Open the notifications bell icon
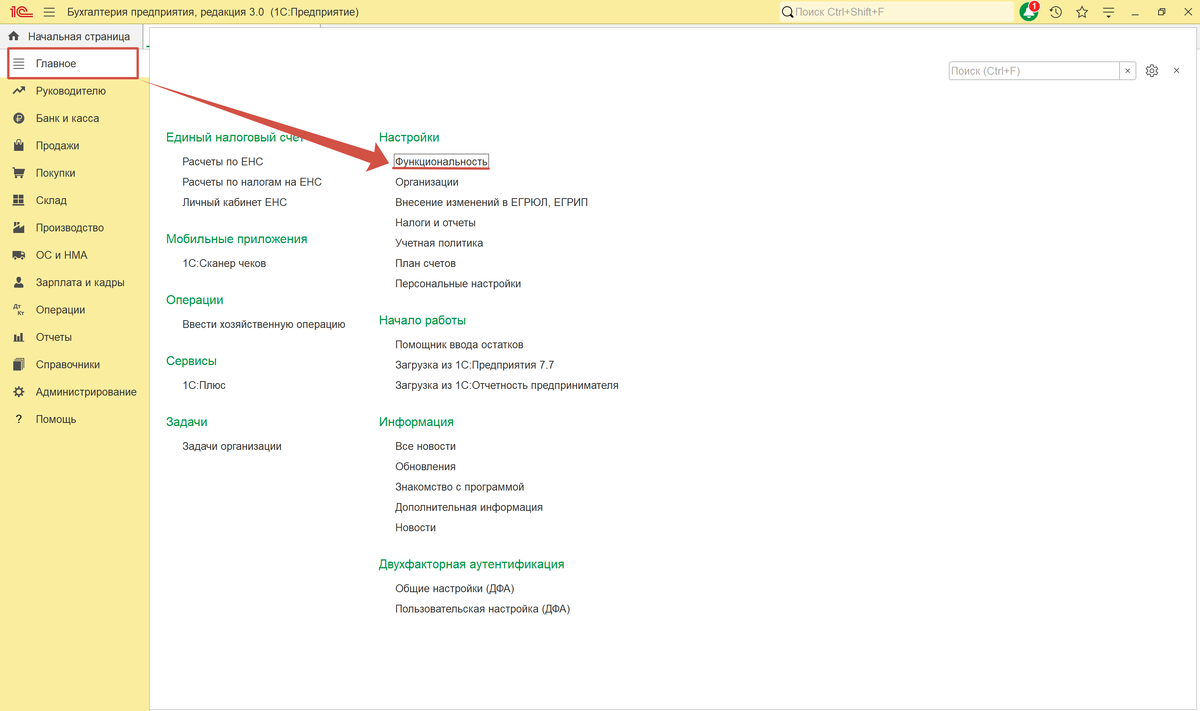This screenshot has width=1200, height=711. [x=1029, y=12]
